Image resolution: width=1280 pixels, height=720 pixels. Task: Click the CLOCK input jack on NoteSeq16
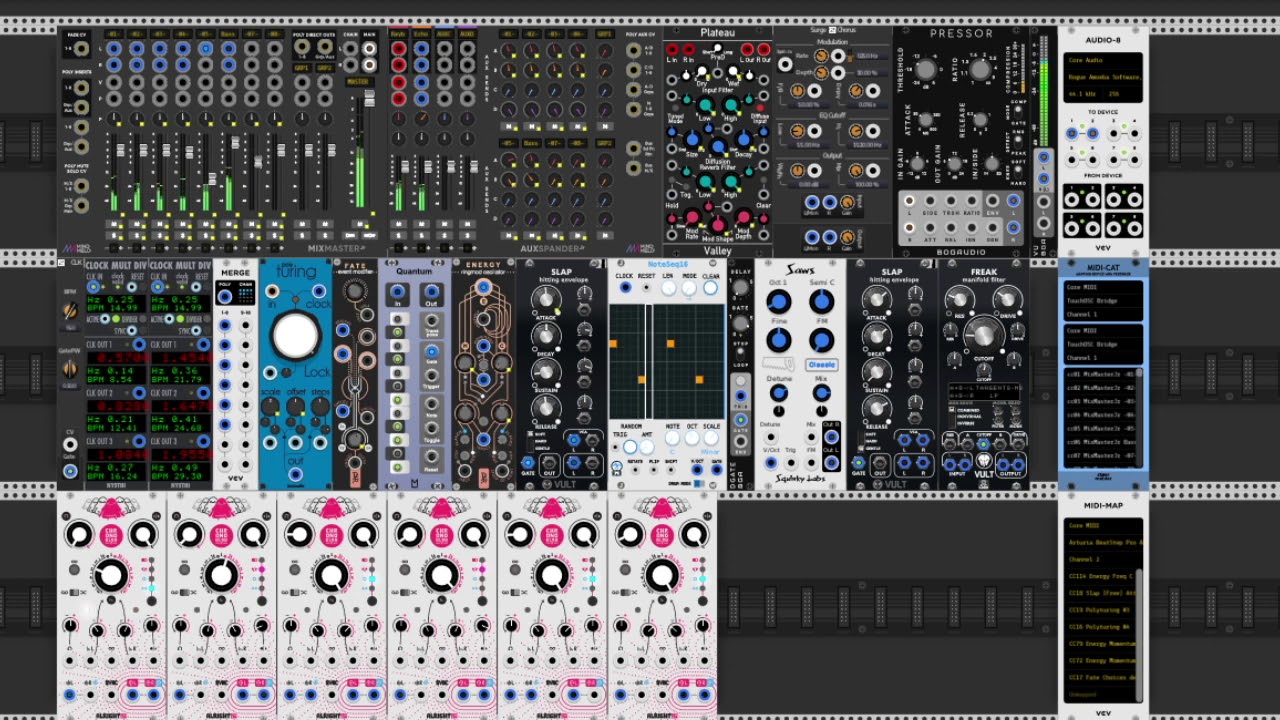tap(625, 288)
